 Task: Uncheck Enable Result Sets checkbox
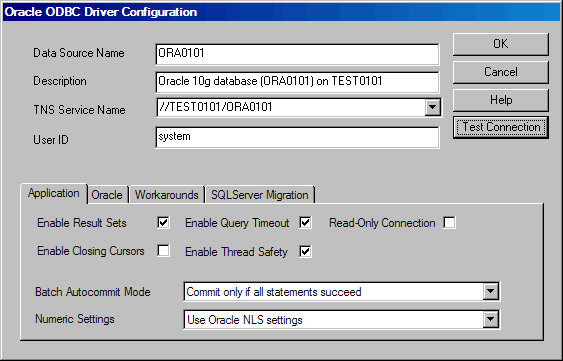pos(163,223)
